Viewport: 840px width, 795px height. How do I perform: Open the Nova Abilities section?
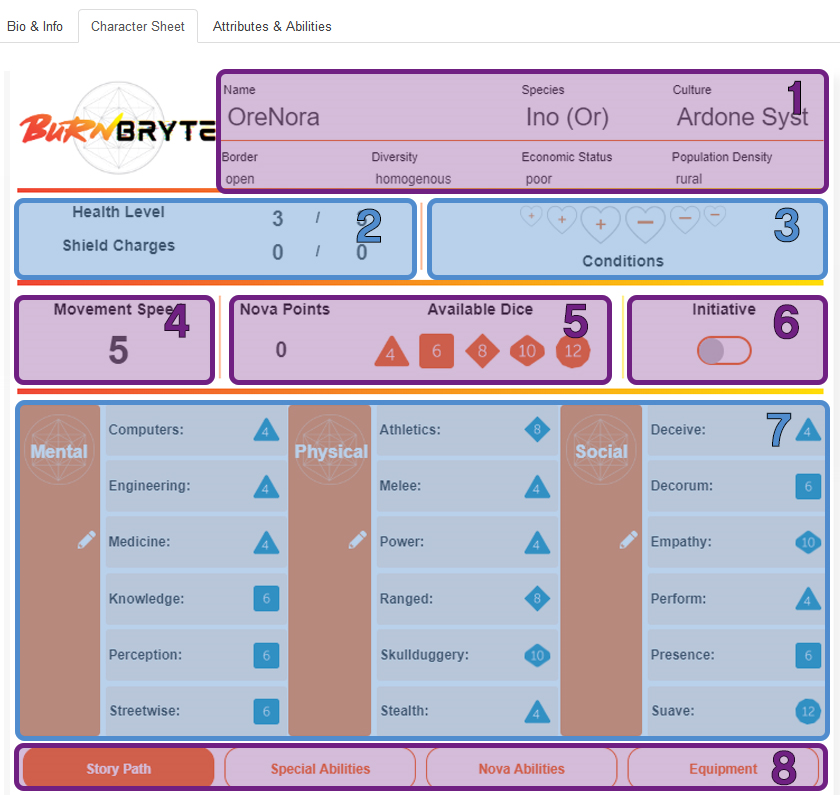[521, 769]
